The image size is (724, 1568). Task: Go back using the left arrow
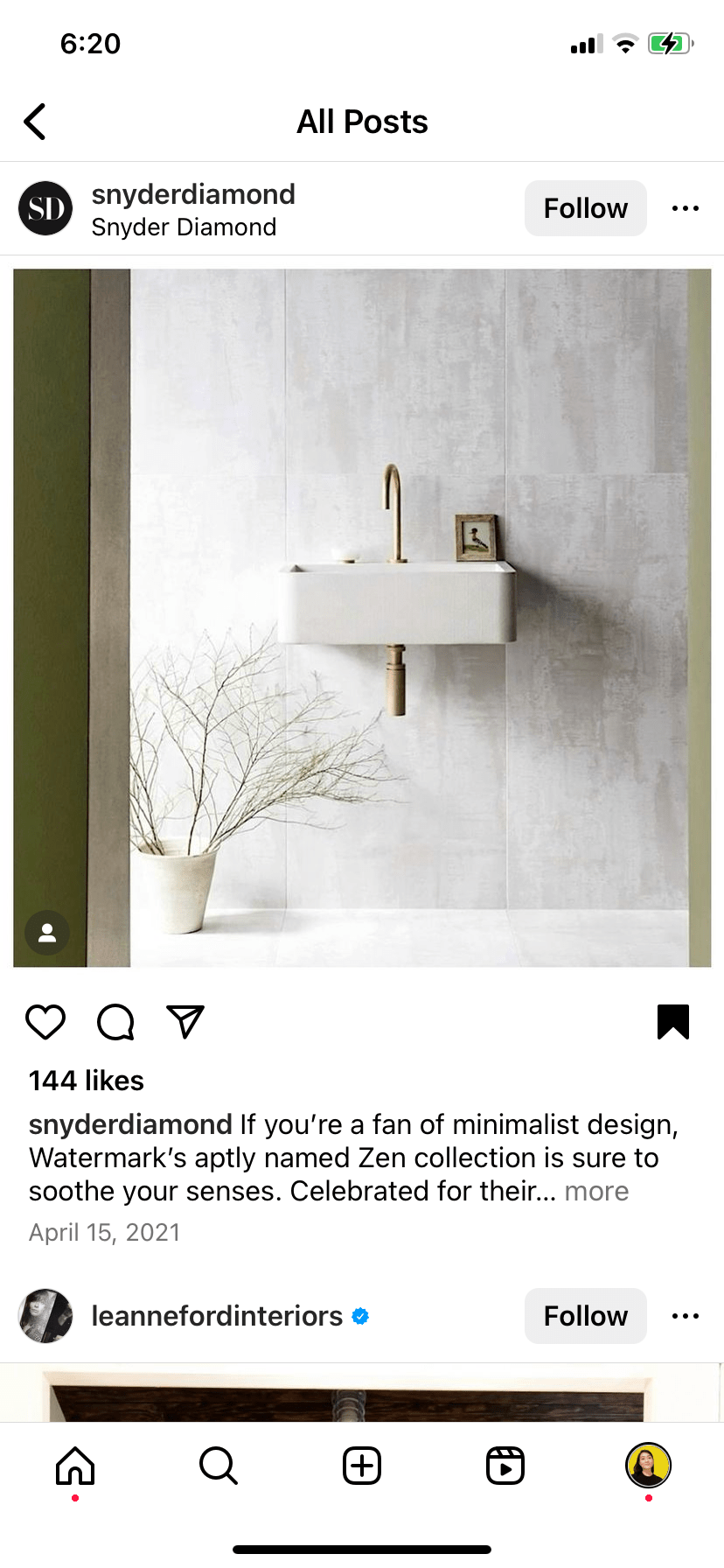click(35, 122)
